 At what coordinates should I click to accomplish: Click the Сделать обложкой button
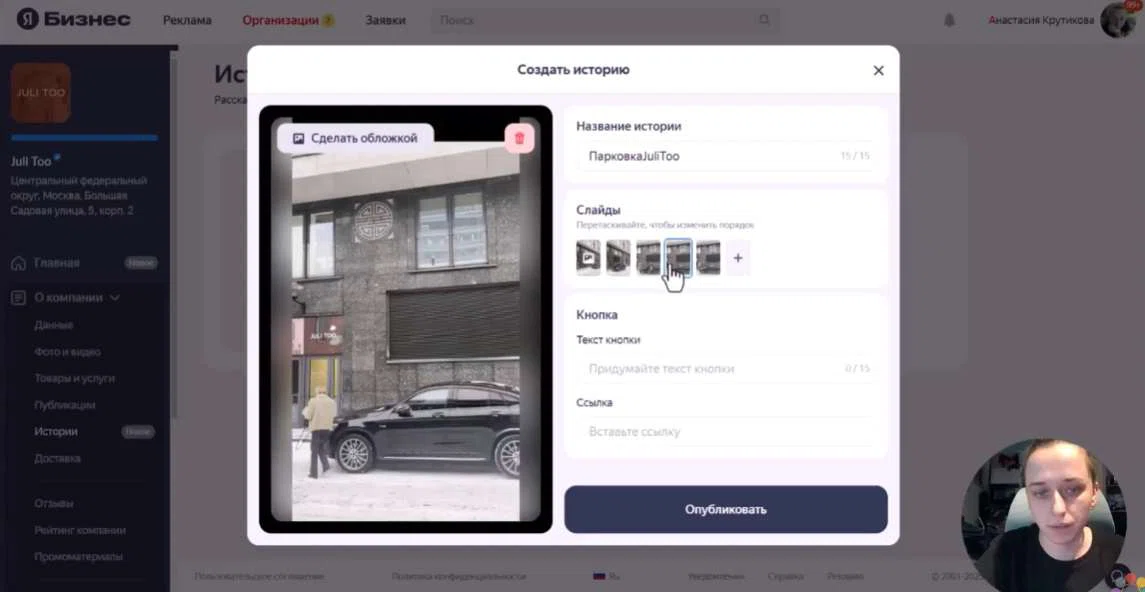(355, 138)
